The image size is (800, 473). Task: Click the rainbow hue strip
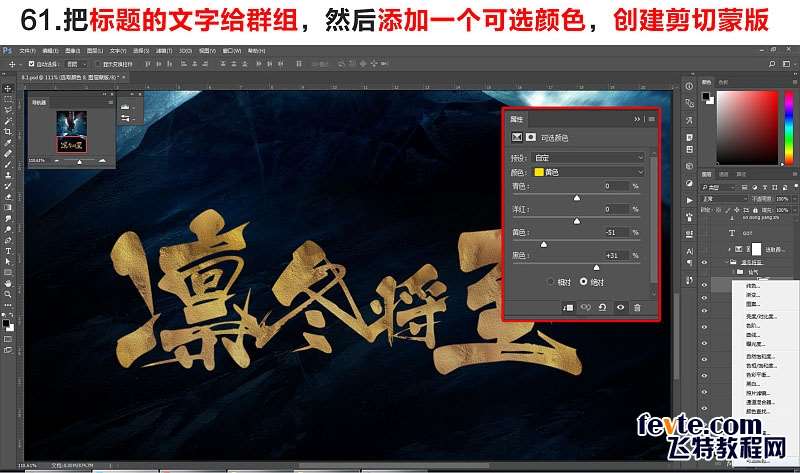(x=789, y=128)
